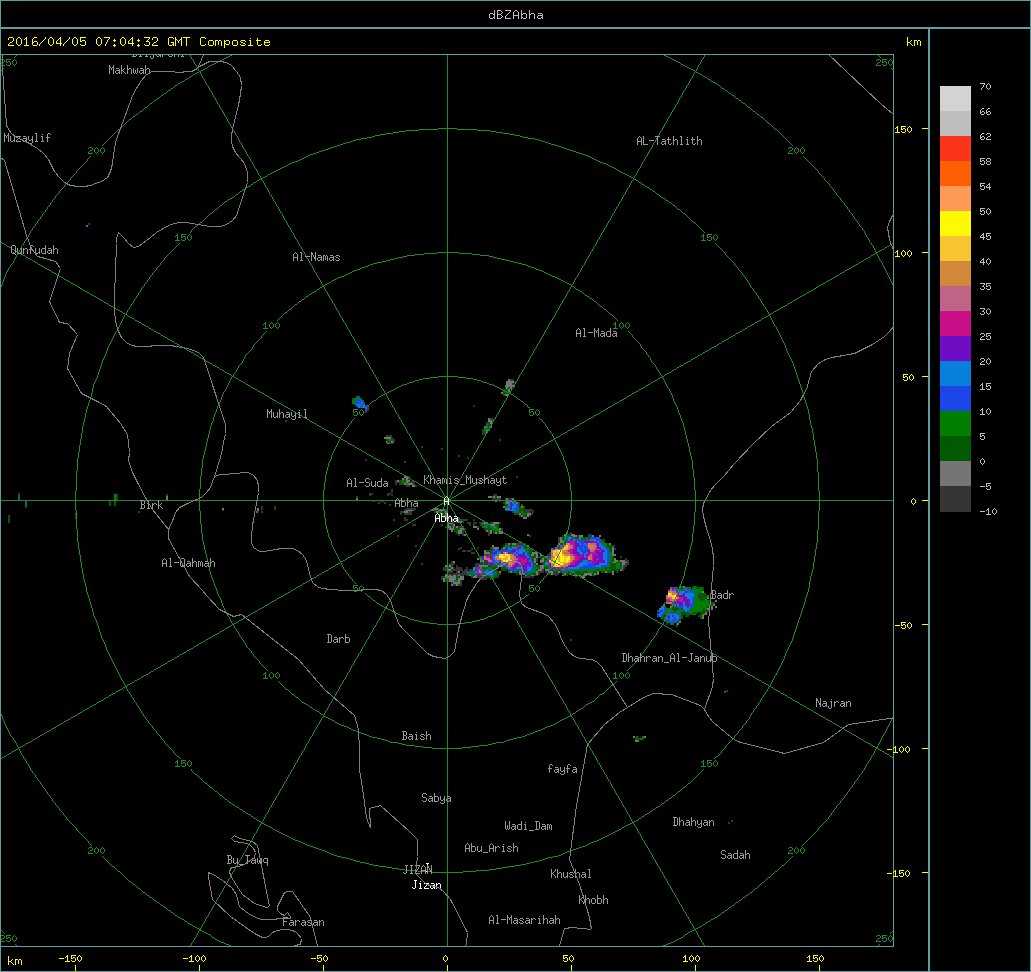The image size is (1031, 972).
Task: Select the Farasan island label
Action: [303, 922]
